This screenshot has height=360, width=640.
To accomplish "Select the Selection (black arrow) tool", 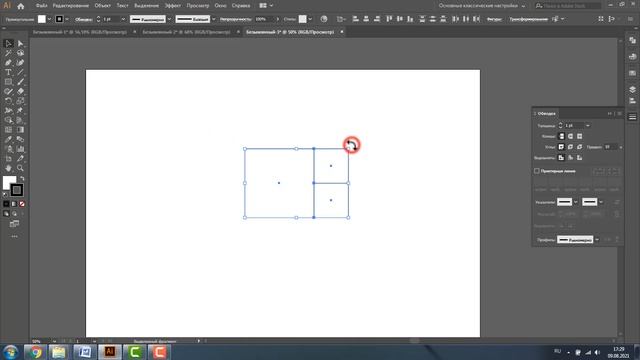I will pyautogui.click(x=8, y=43).
